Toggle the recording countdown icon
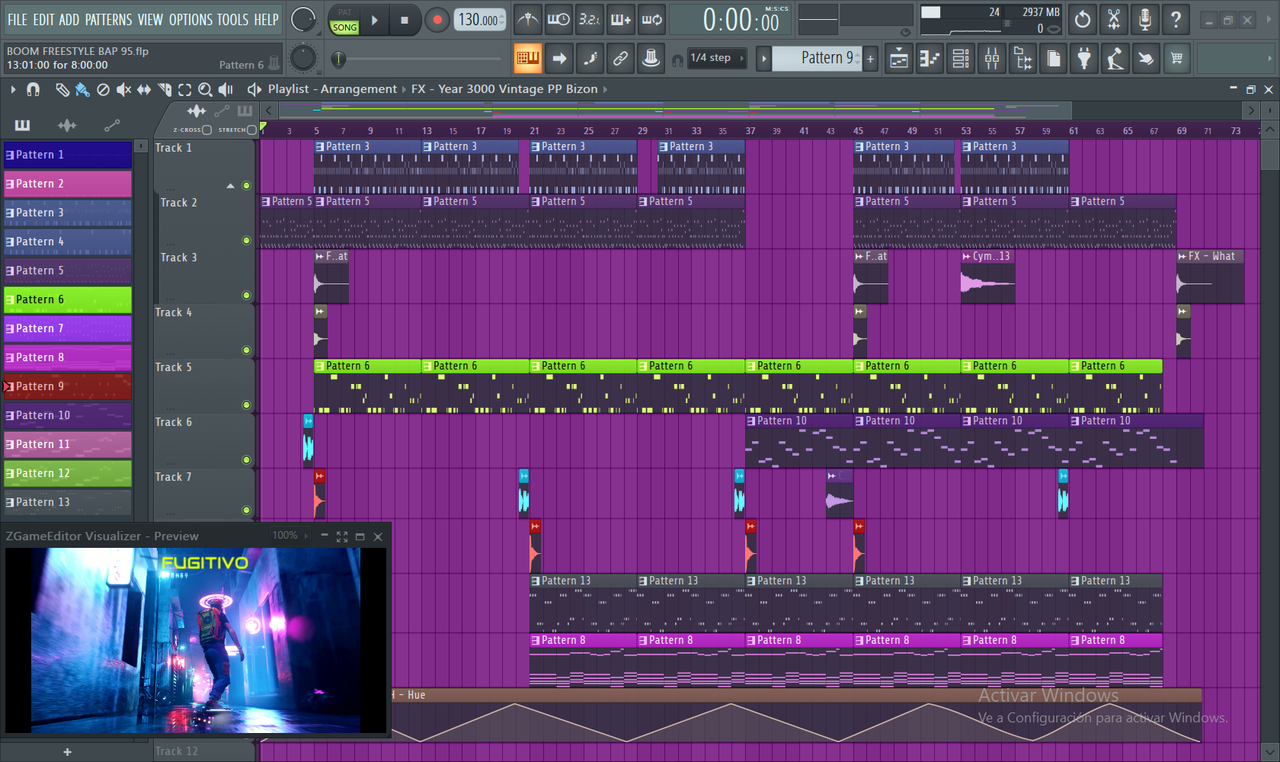This screenshot has height=762, width=1280. 590,19
